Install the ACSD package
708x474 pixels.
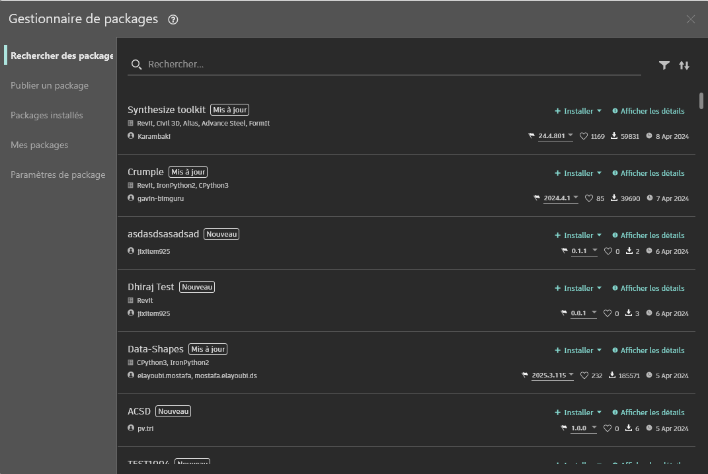574,413
